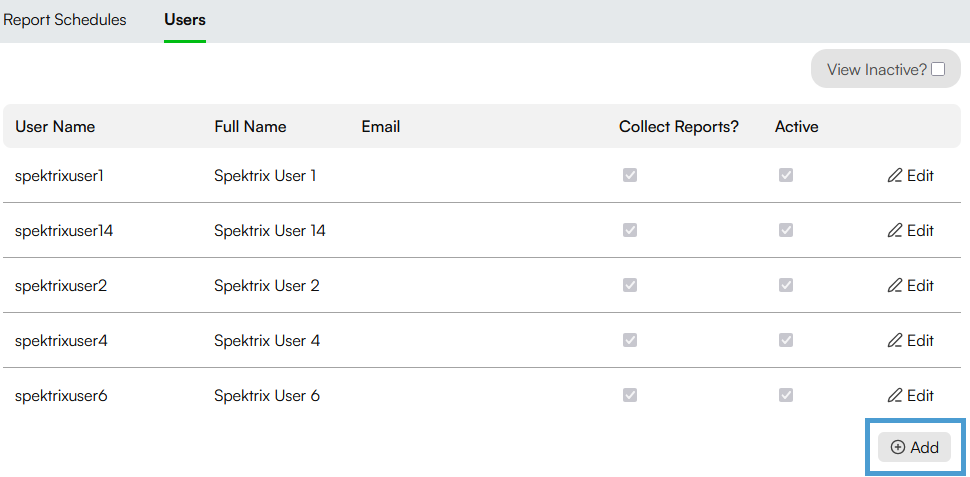Click the Collect Reports? column header
The width and height of the screenshot is (970, 477).
tap(679, 127)
